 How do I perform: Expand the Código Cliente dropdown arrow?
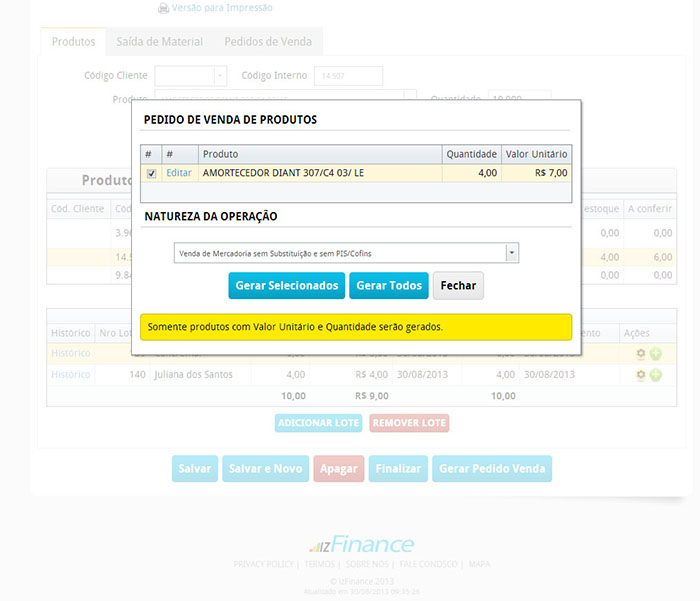pos(219,76)
